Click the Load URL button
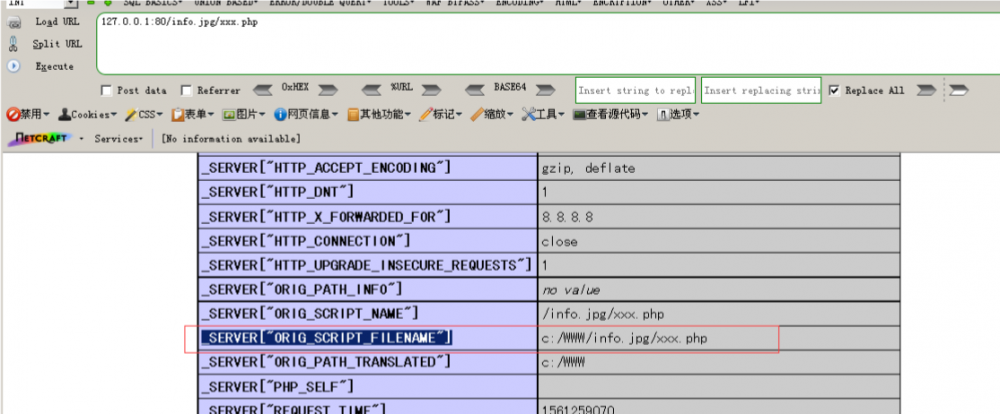 pyautogui.click(x=43, y=22)
